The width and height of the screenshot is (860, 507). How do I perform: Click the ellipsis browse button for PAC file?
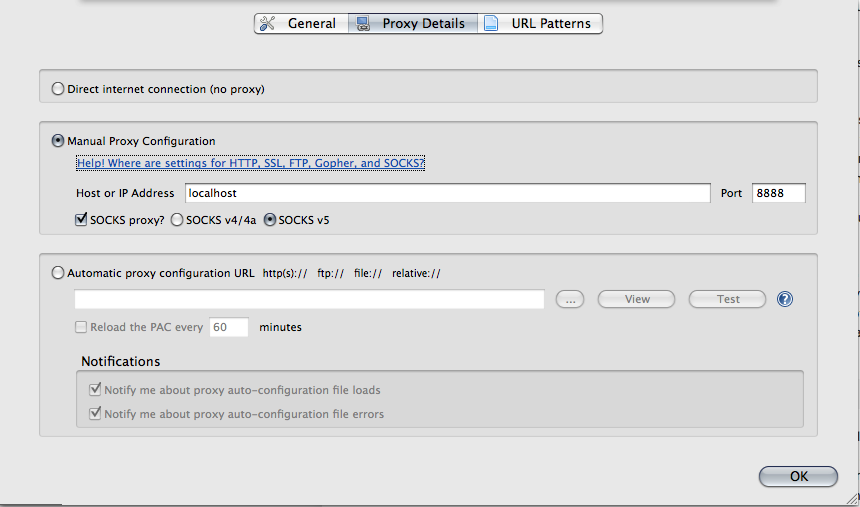coord(569,299)
